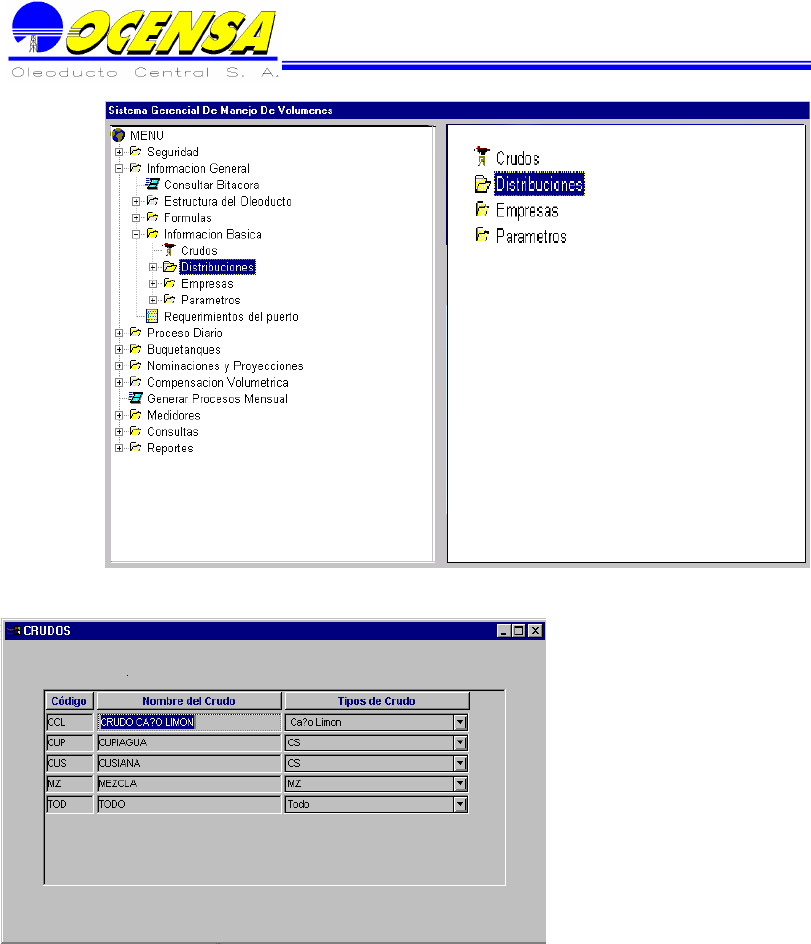Click the Buquetanques folder icon
The image size is (811, 944).
(x=135, y=349)
